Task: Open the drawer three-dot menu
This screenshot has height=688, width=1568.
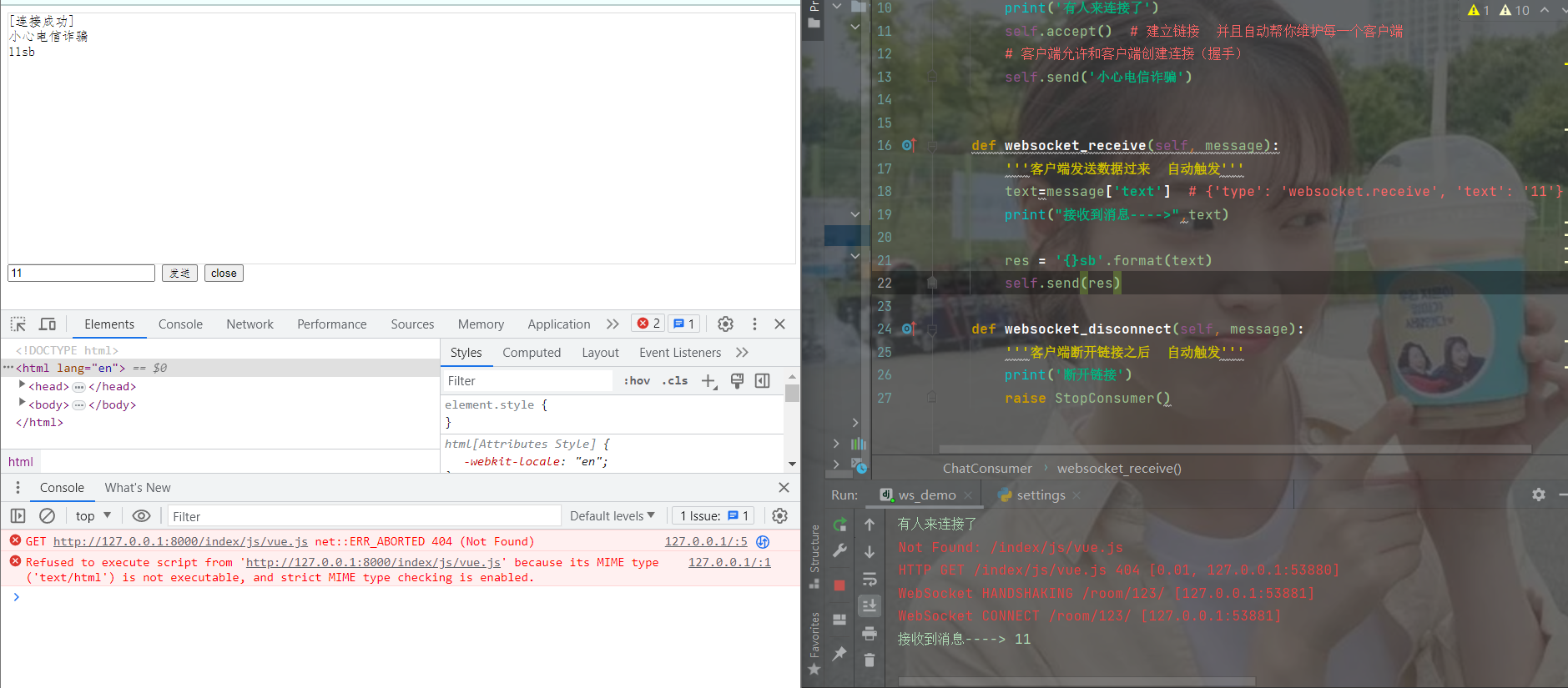Action: (18, 488)
